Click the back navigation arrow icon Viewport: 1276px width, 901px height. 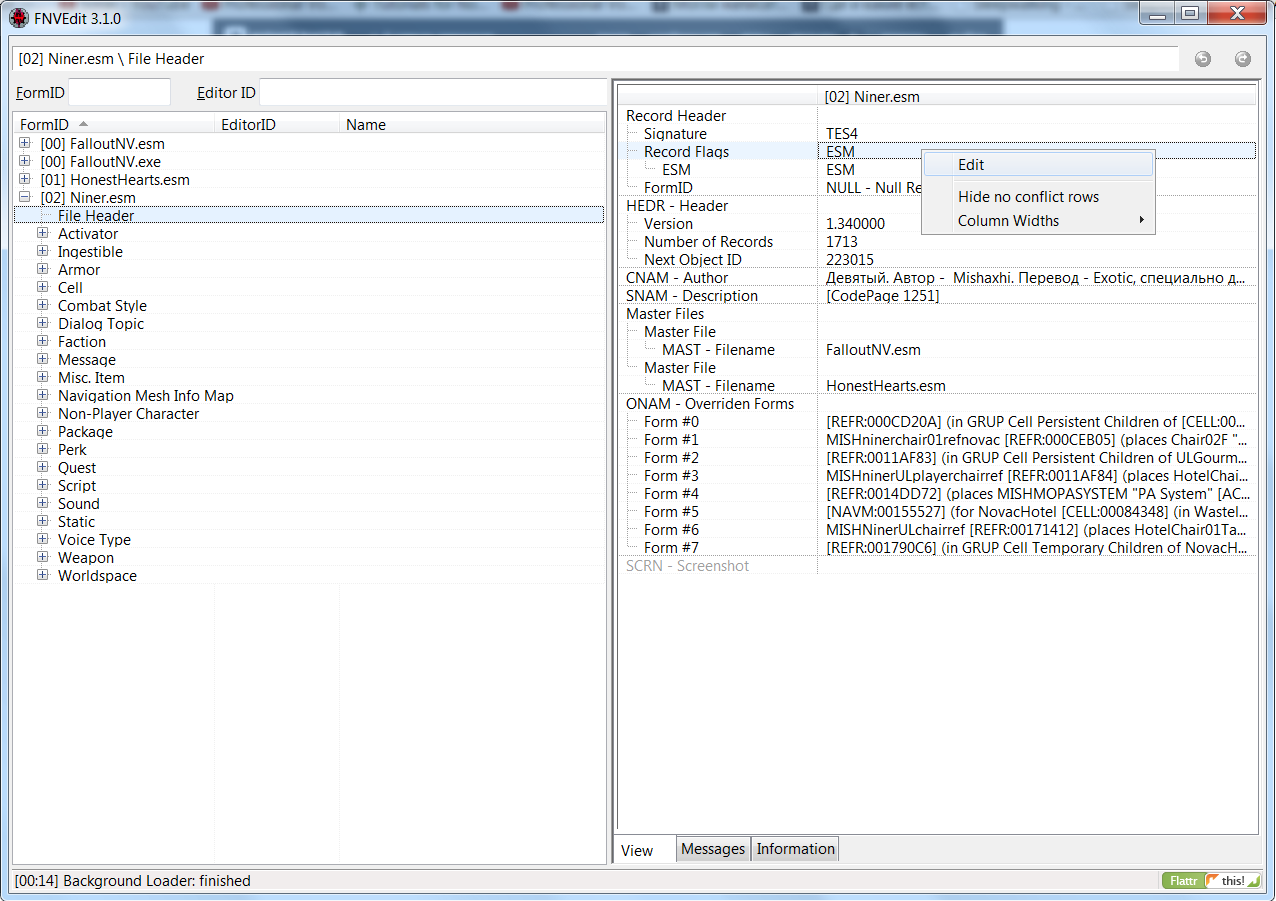(x=1203, y=59)
